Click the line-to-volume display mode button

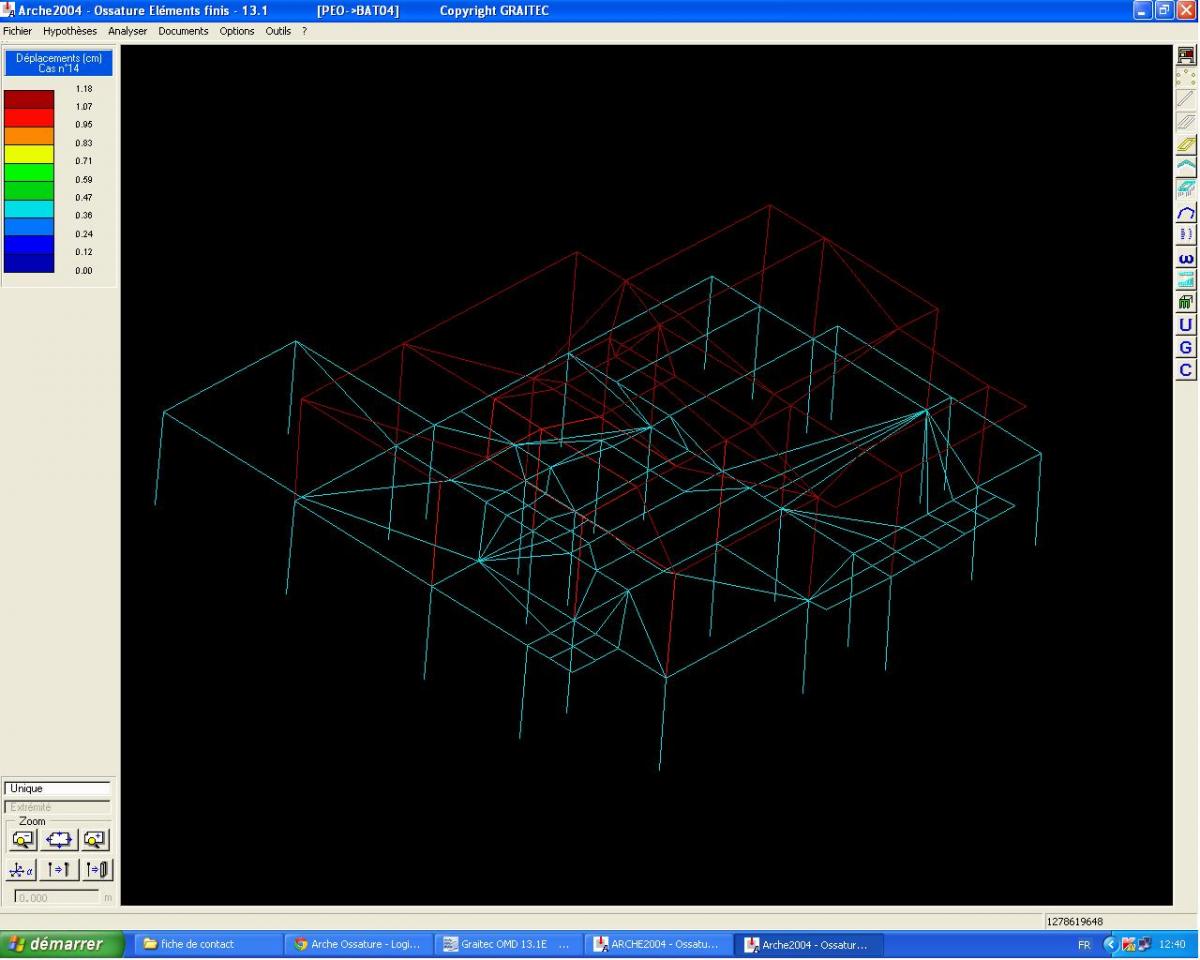(97, 870)
